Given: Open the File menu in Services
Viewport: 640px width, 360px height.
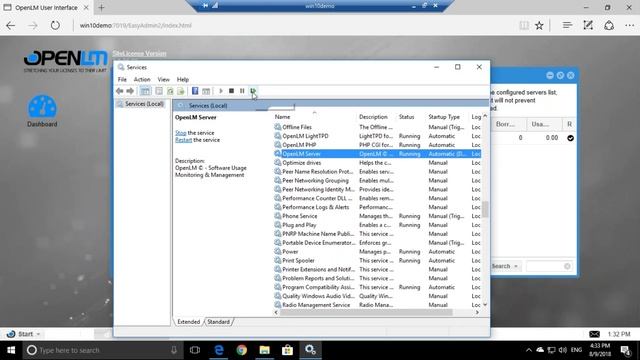Looking at the screenshot, I should tap(122, 79).
